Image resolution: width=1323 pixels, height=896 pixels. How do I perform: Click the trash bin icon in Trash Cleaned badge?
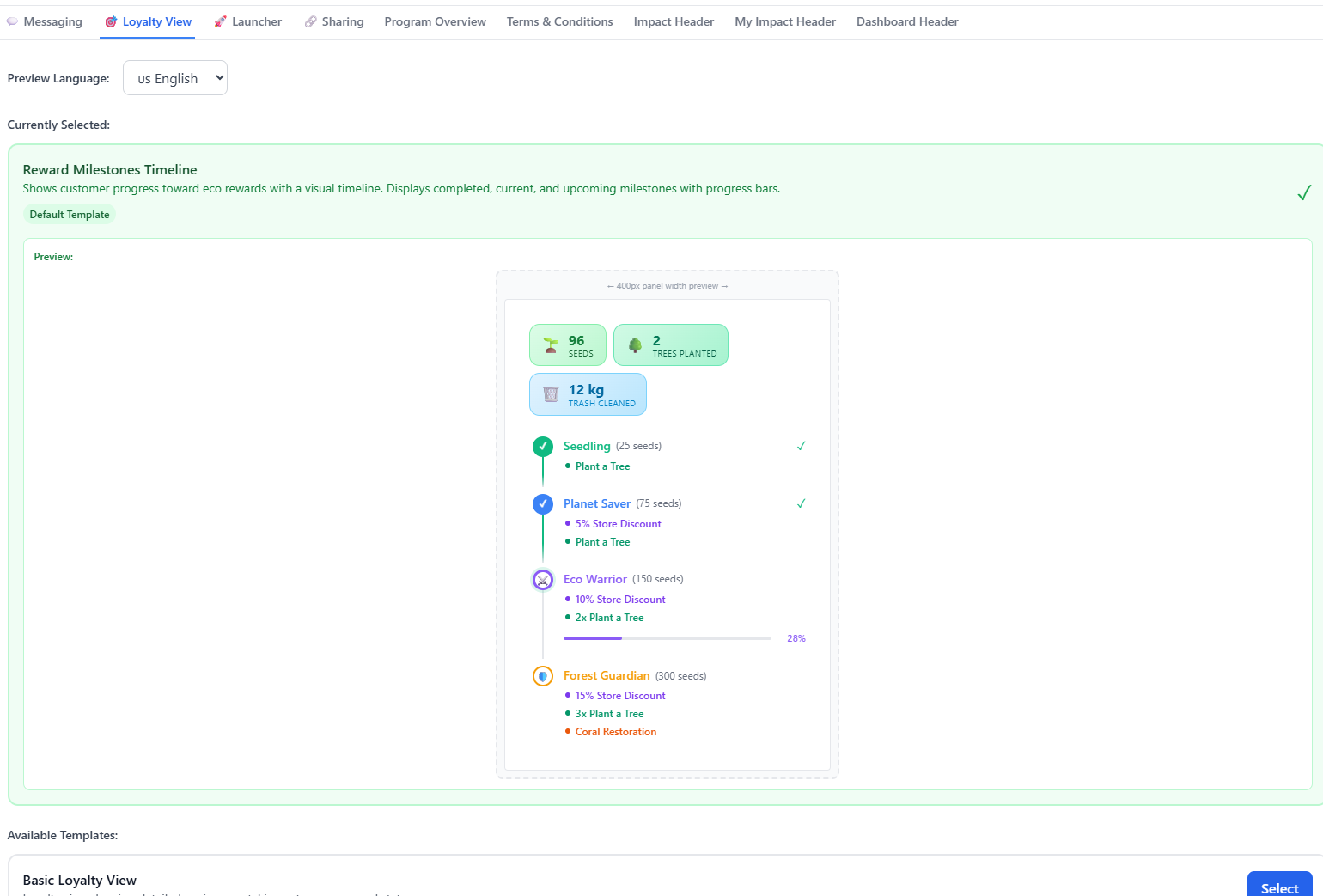tap(551, 394)
